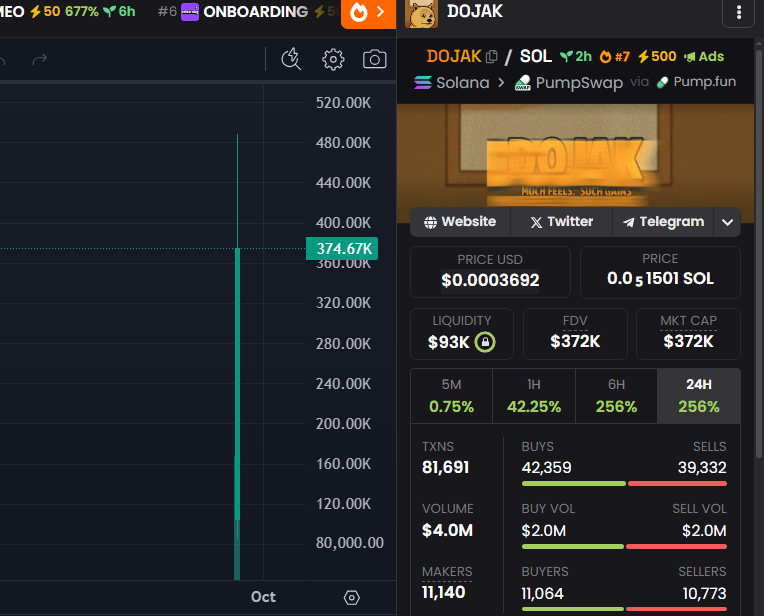The height and width of the screenshot is (616, 764).
Task: Click the buy vol versus sell vol bar
Action: (x=624, y=546)
